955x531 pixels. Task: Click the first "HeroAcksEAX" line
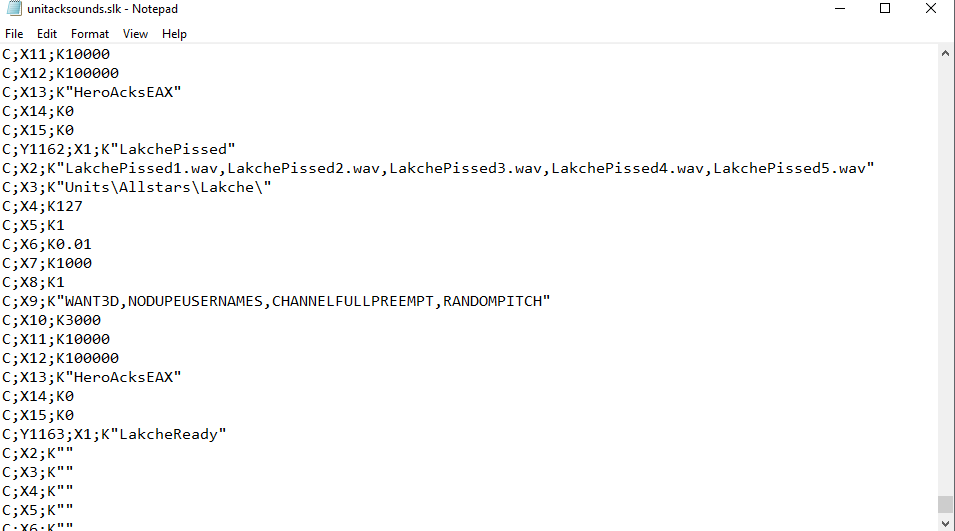click(x=91, y=92)
